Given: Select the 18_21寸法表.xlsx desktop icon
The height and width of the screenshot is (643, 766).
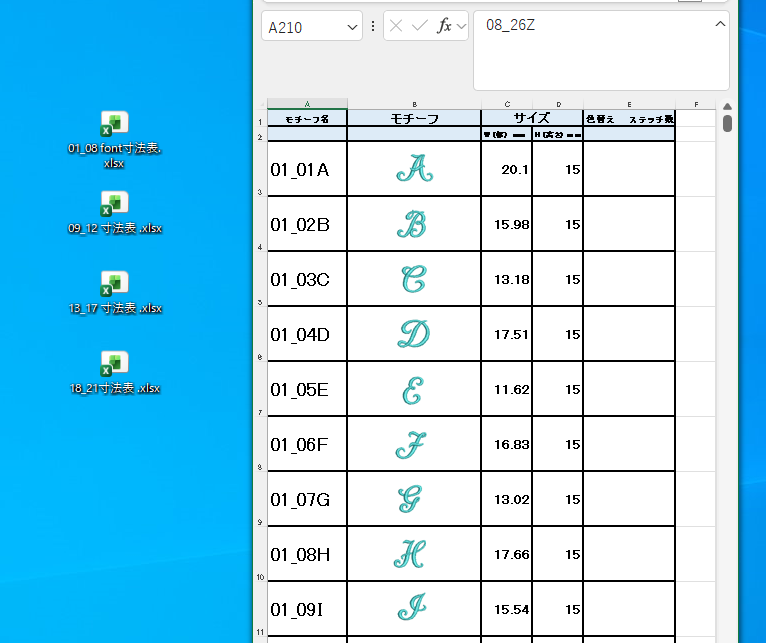Looking at the screenshot, I should pos(114,365).
